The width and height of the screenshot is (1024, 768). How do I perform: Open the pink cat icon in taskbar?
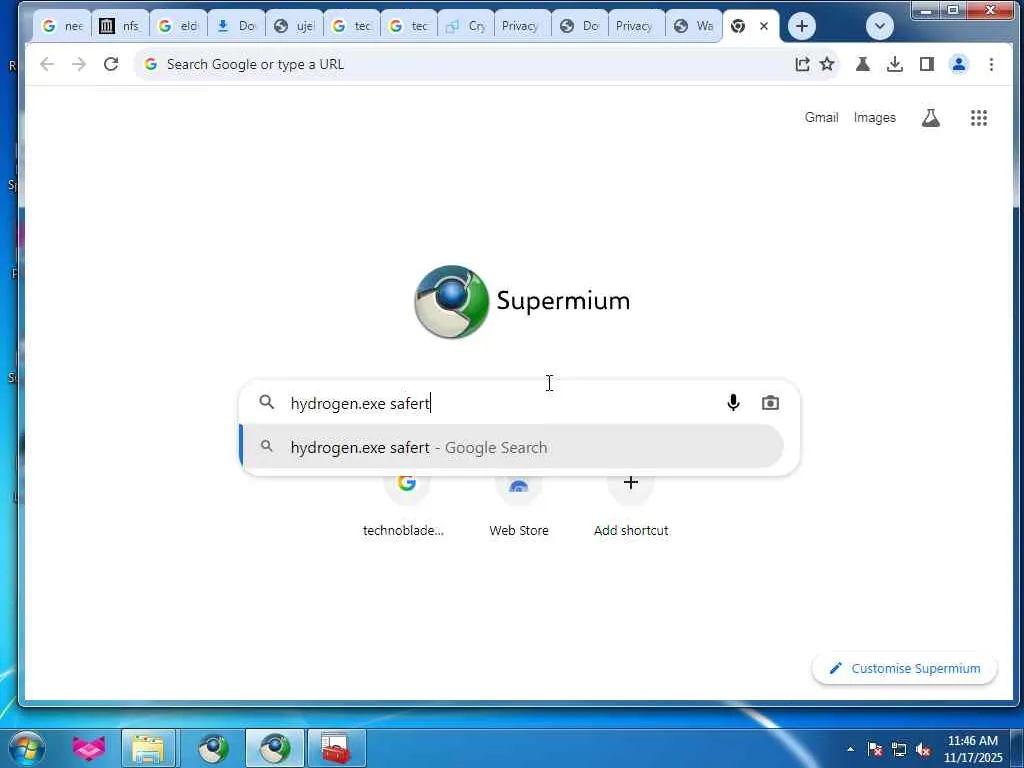pyautogui.click(x=88, y=748)
